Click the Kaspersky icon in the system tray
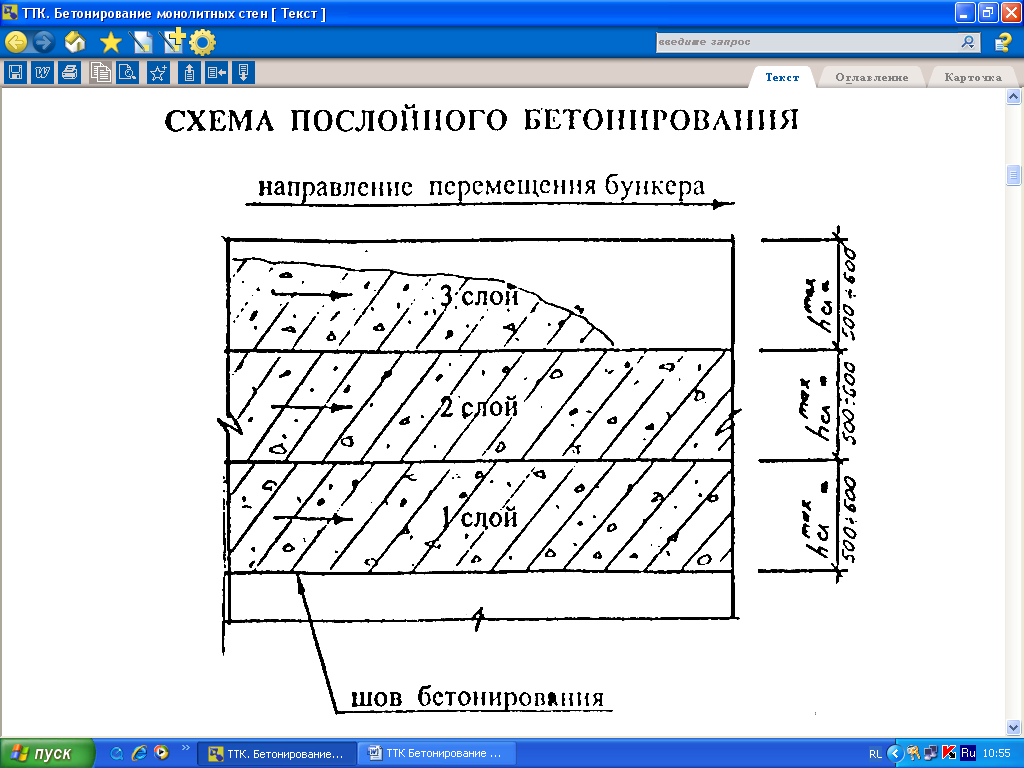Screen dimensions: 1024x768 point(949,754)
